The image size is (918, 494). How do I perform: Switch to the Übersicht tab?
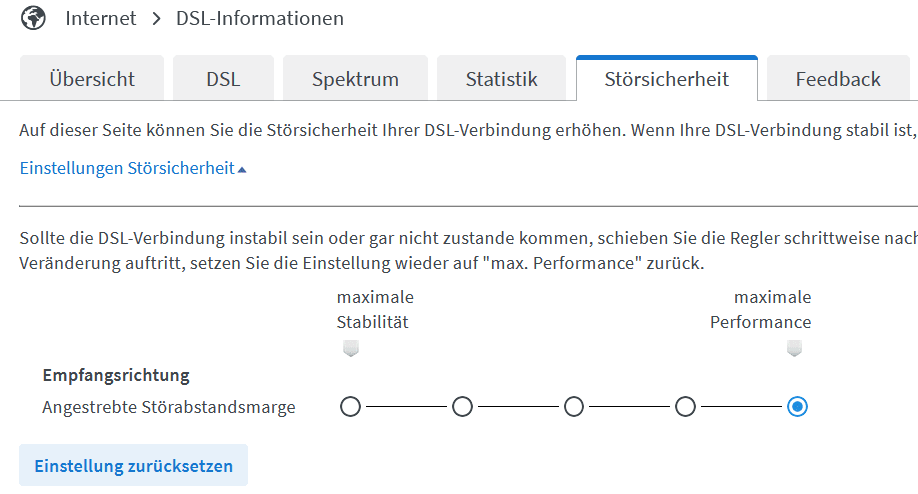pos(92,79)
